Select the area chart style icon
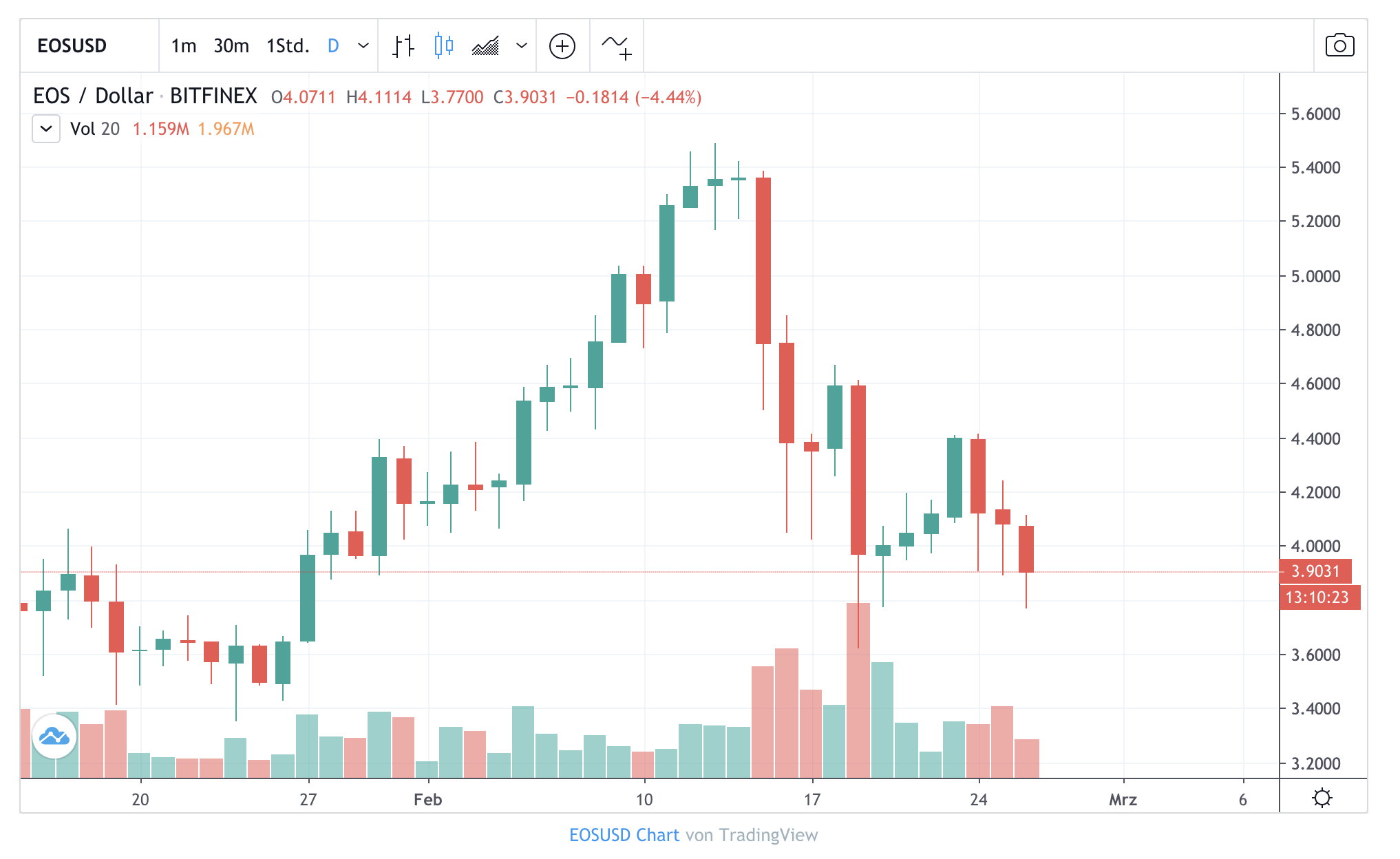 click(485, 46)
